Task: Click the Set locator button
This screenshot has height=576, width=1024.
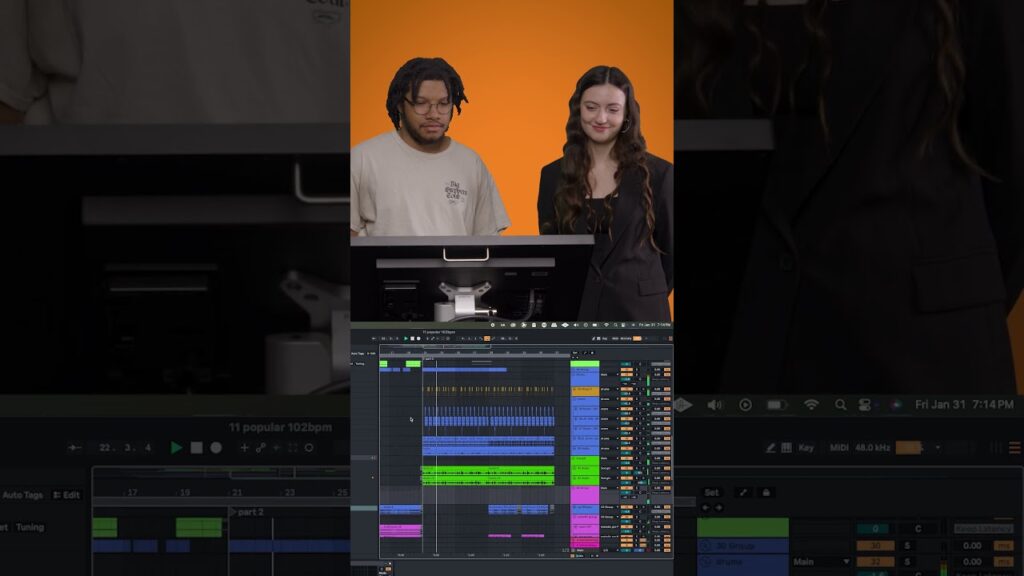Action: click(x=711, y=492)
